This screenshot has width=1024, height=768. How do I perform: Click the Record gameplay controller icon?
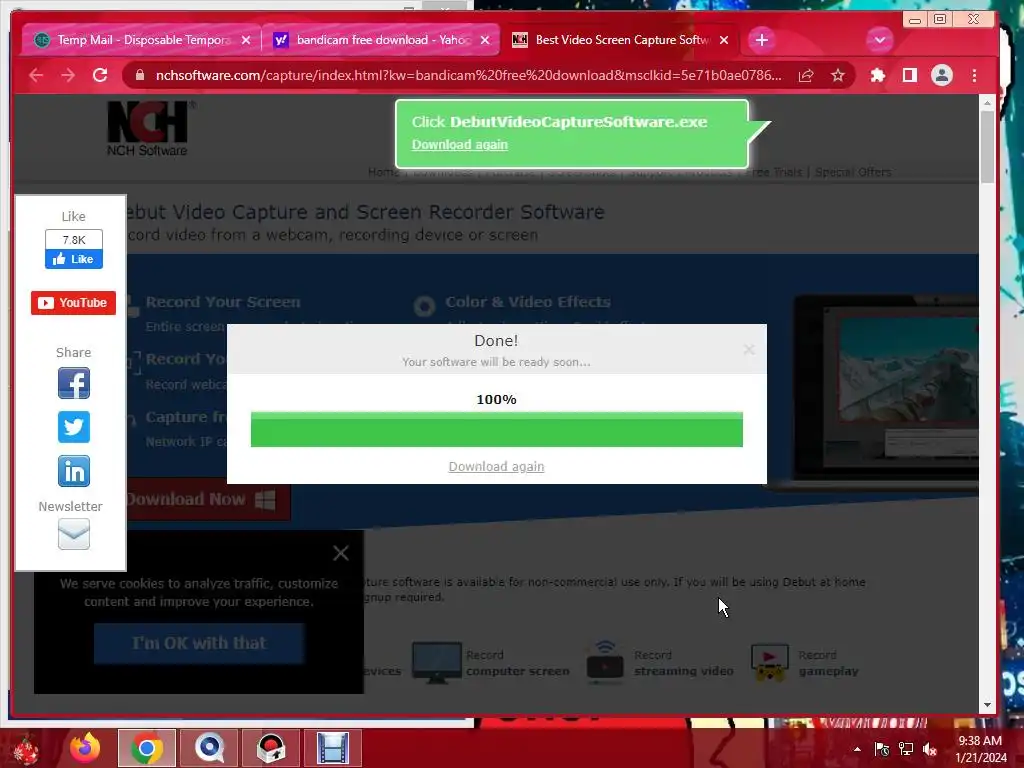tap(770, 662)
